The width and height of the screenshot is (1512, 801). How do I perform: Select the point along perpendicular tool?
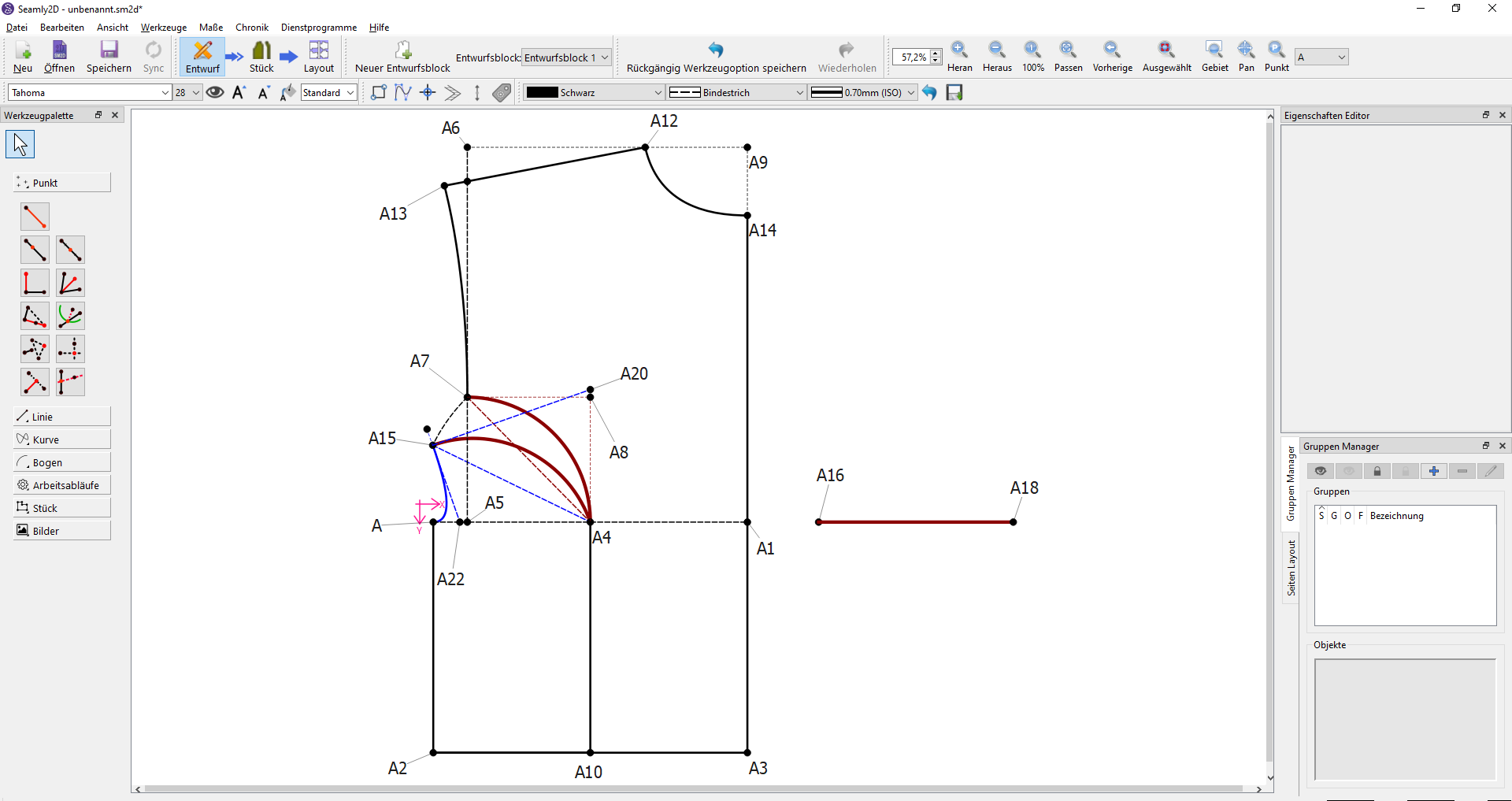coord(35,283)
